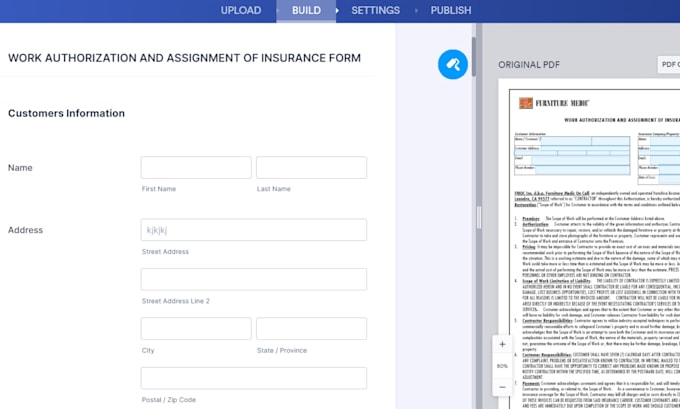Click the Last Name input field

311,167
